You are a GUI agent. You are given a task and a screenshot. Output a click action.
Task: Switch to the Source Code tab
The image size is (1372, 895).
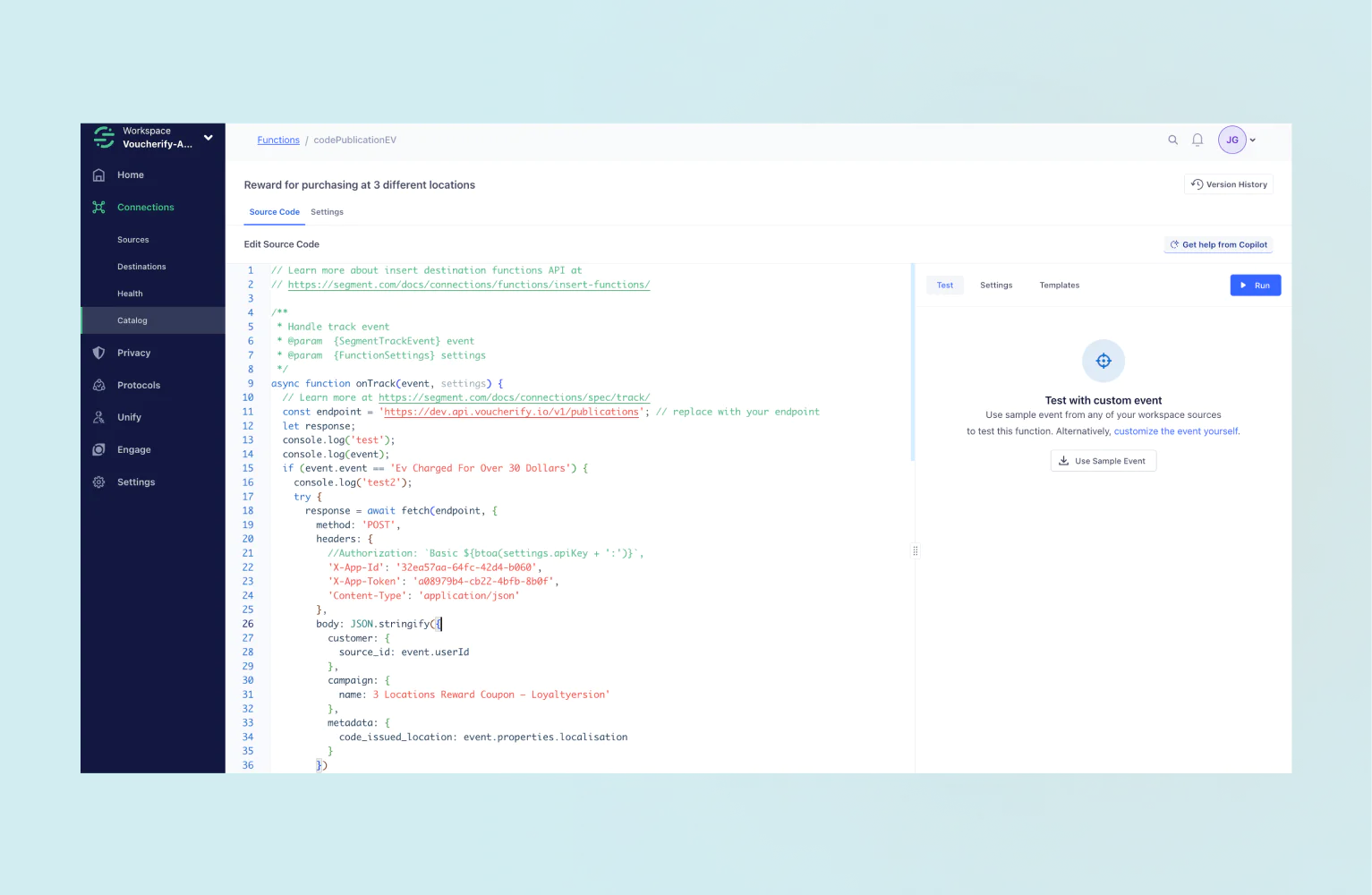point(274,212)
